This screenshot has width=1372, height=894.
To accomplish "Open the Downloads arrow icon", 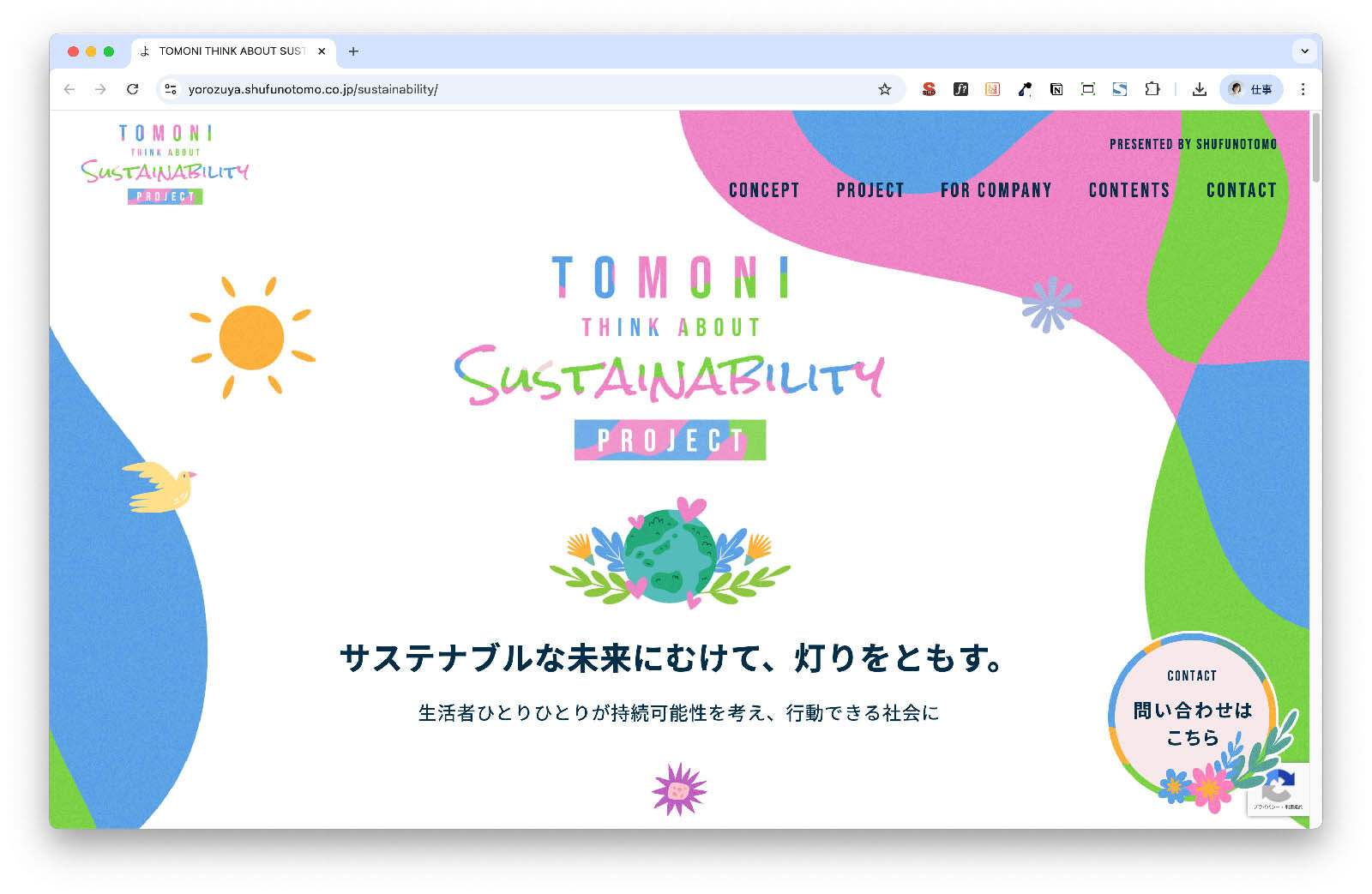I will [1200, 89].
